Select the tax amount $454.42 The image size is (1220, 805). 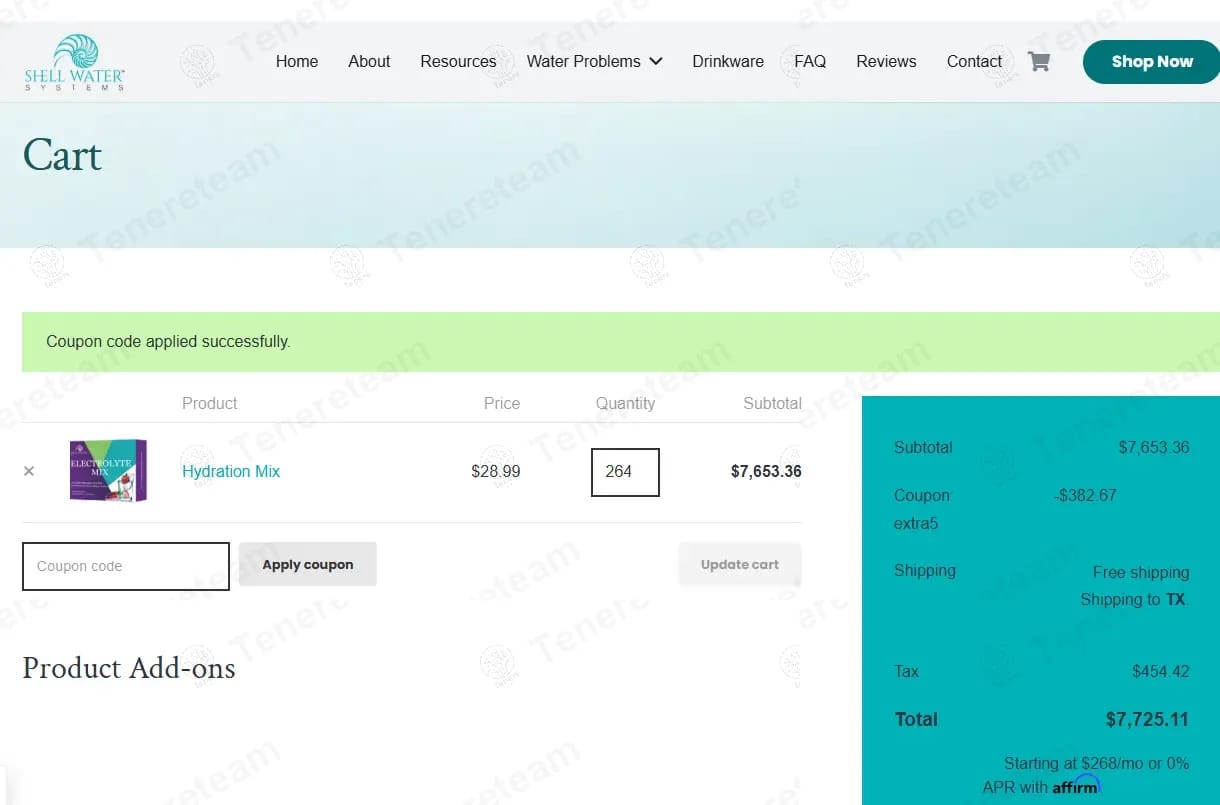click(1161, 671)
